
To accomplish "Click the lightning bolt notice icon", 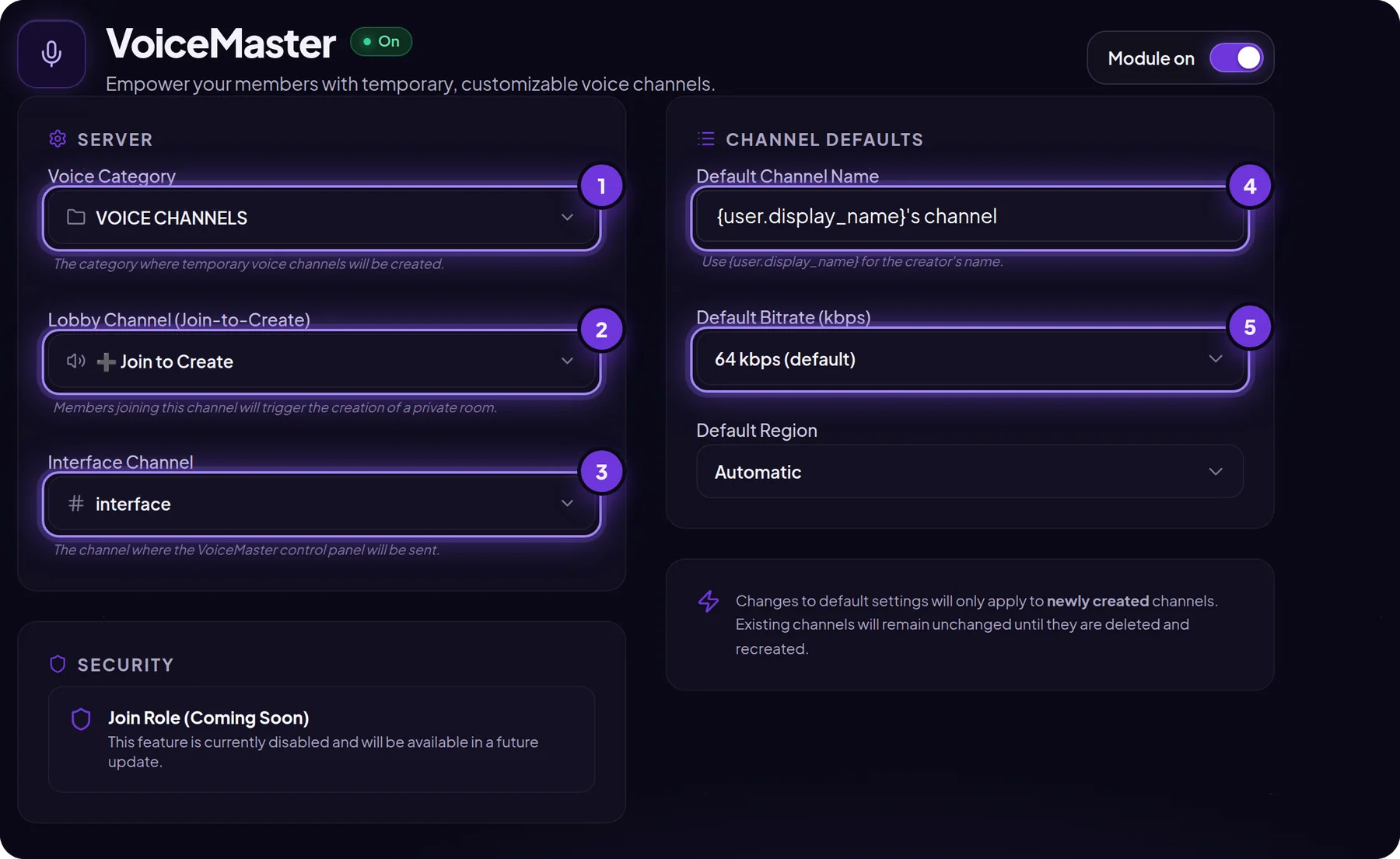I will point(709,601).
